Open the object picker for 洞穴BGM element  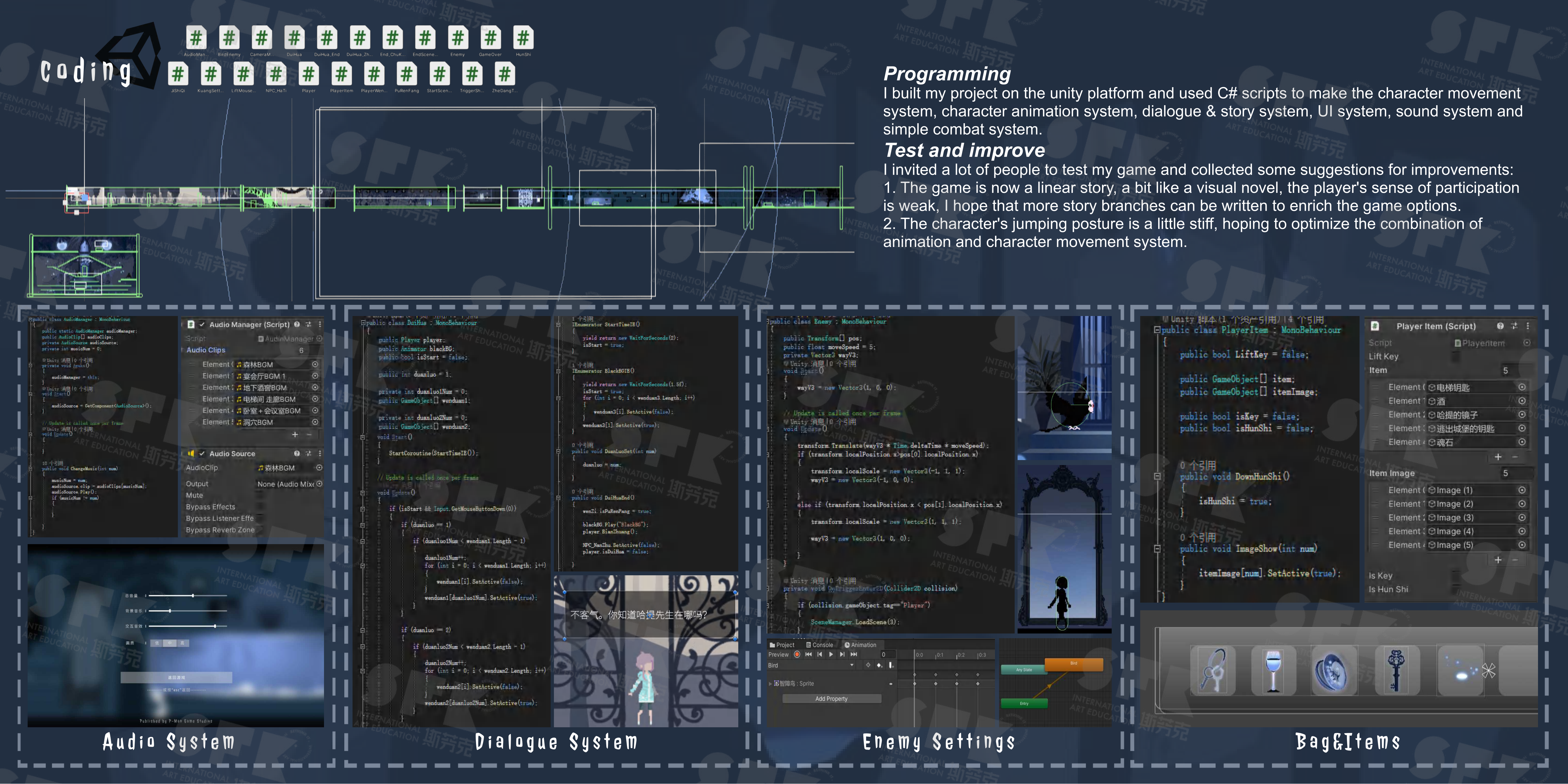pos(315,422)
